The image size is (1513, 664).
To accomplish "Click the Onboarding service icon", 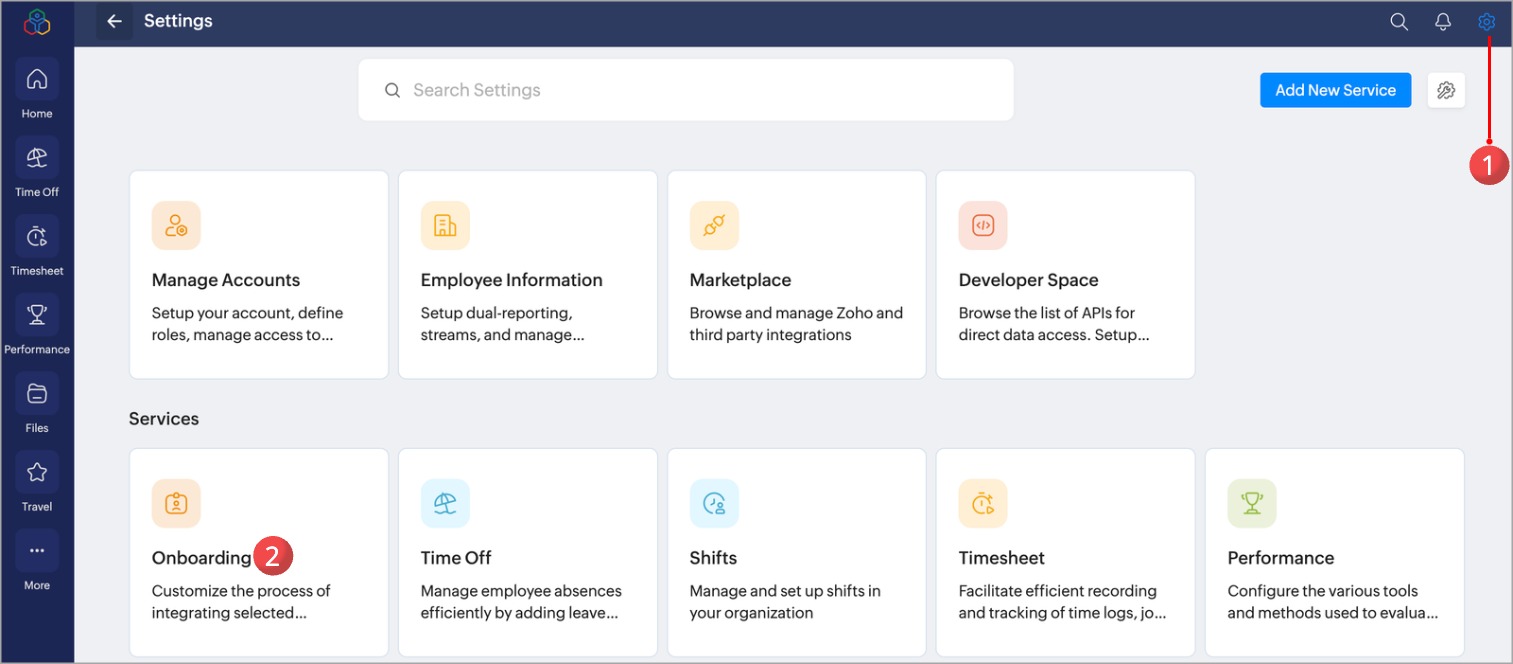I will 176,503.
